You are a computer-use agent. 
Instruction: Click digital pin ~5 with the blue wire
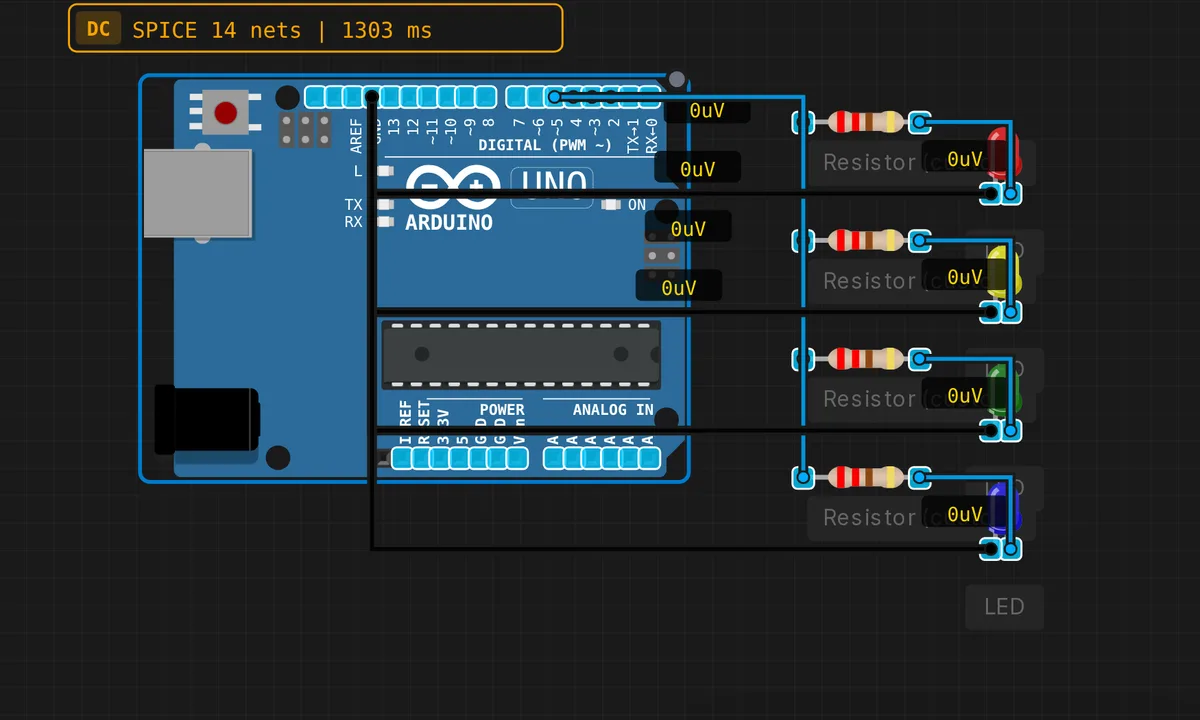(554, 97)
